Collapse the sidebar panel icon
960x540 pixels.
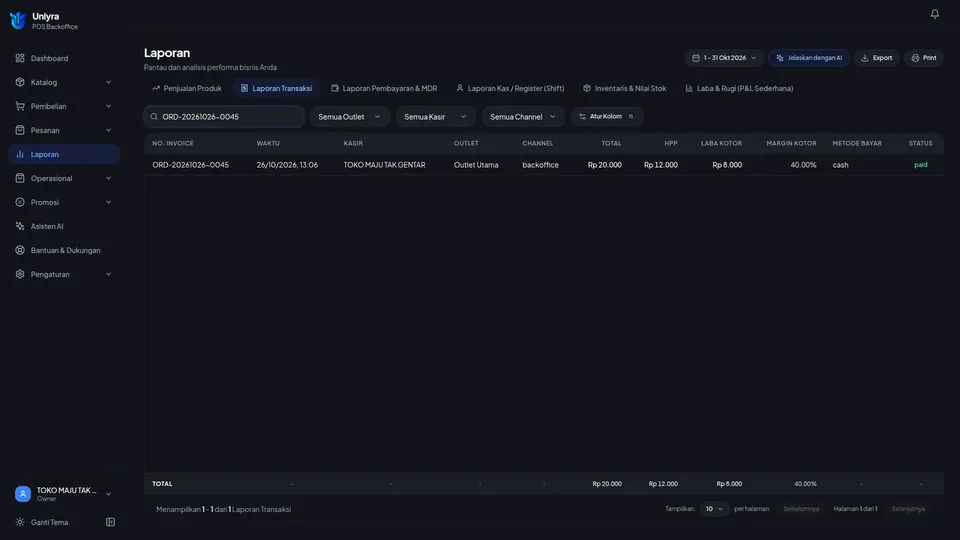pos(110,522)
